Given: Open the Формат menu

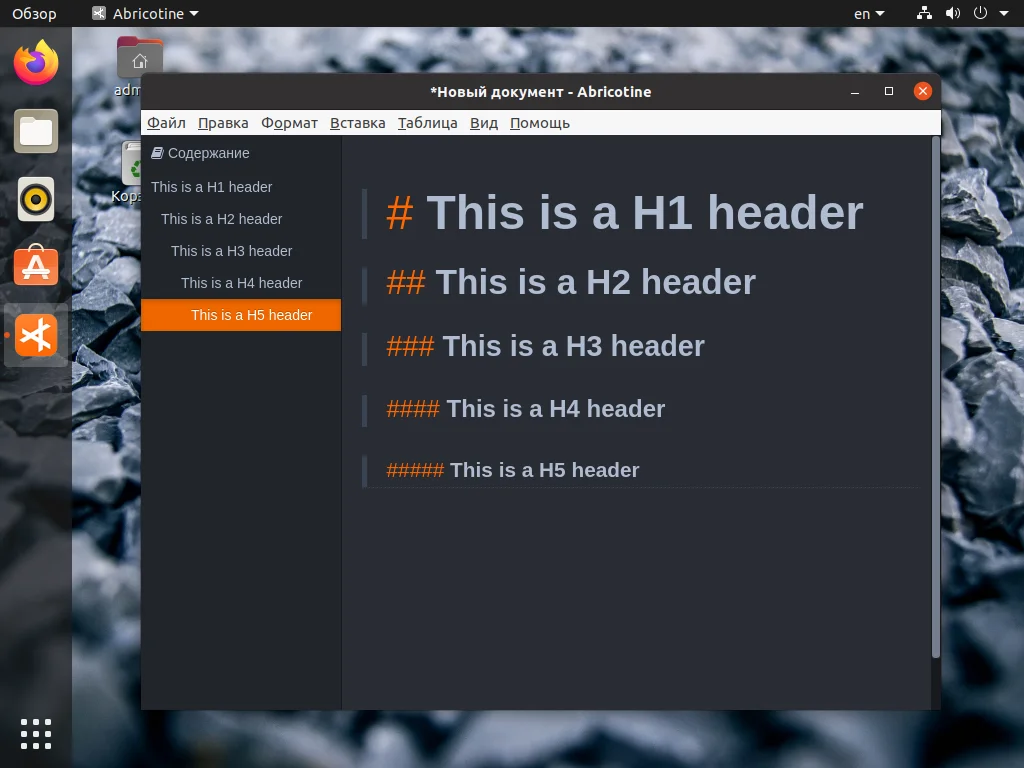Looking at the screenshot, I should pyautogui.click(x=288, y=122).
